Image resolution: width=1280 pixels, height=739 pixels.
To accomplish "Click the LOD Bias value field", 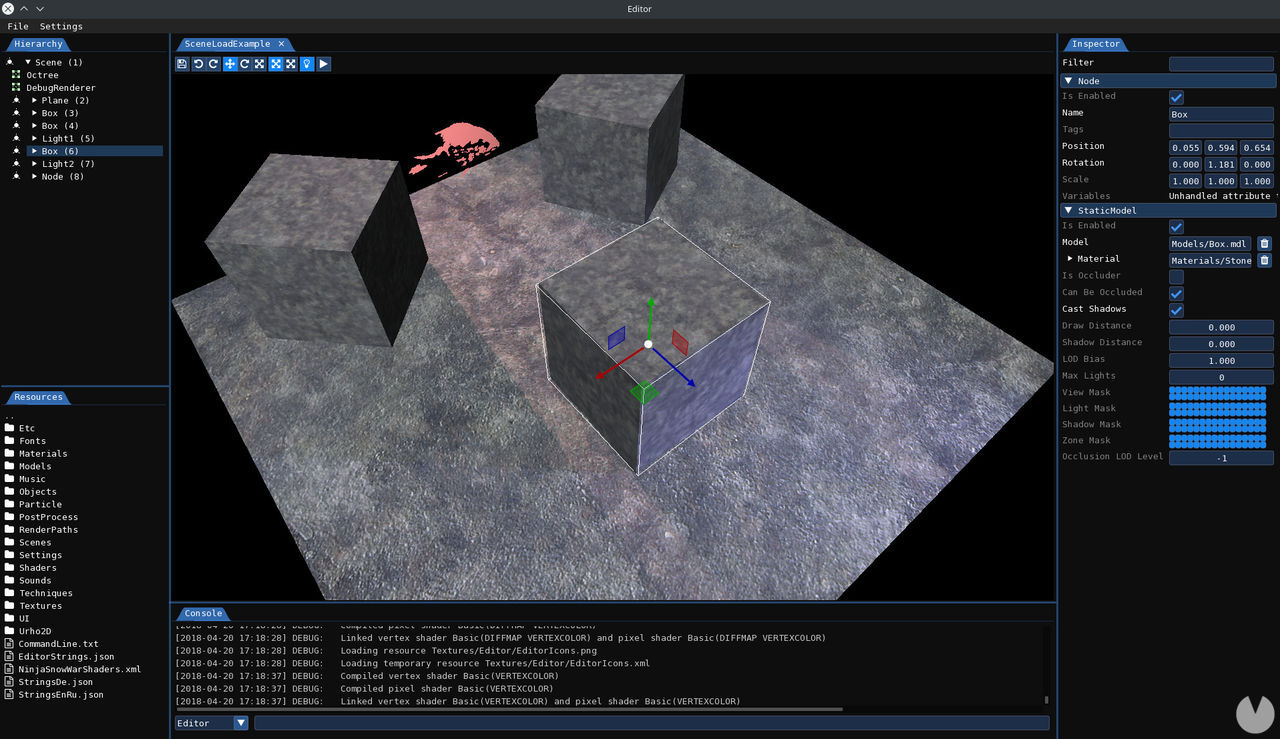I will [1221, 361].
